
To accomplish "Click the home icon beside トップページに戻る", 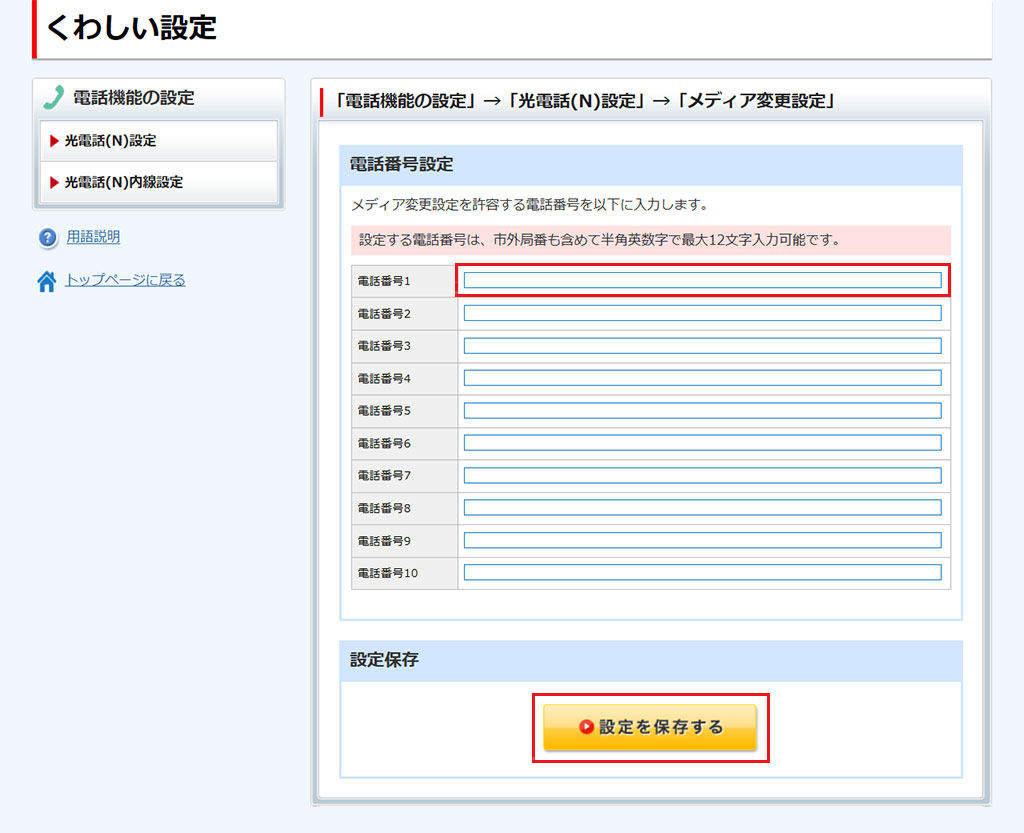I will click(47, 282).
